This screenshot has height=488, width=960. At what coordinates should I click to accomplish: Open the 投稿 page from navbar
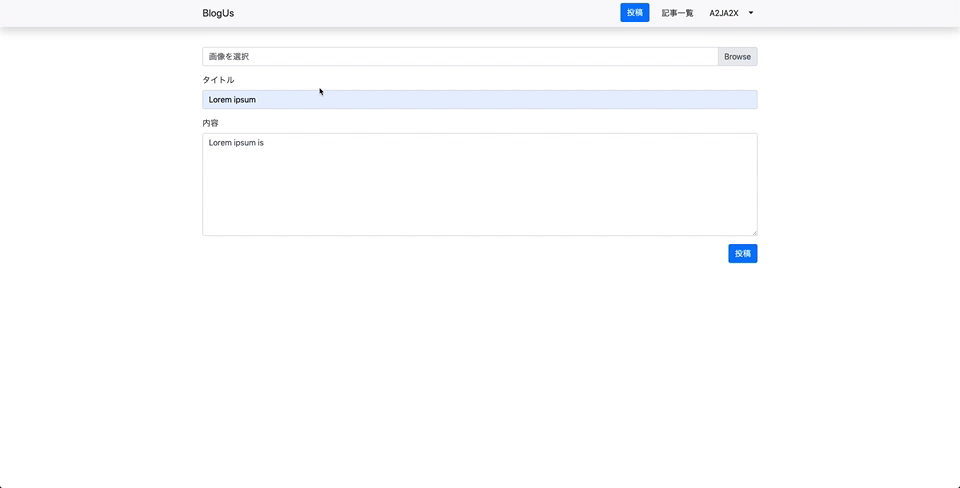(634, 13)
